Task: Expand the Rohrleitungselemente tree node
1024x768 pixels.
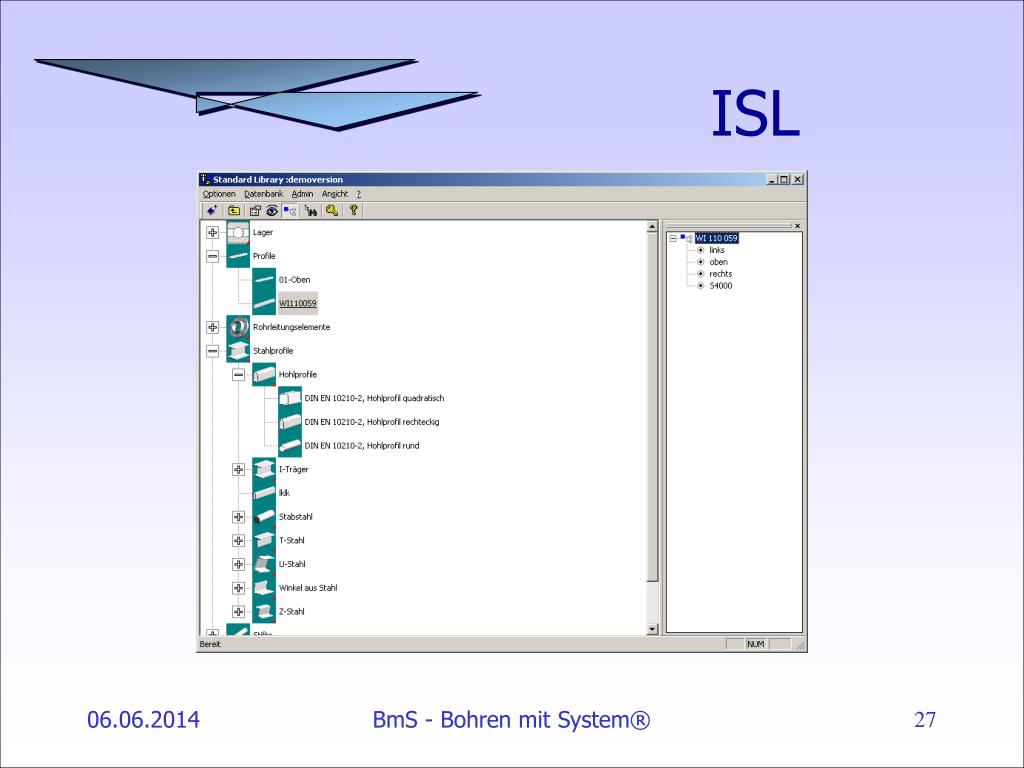Action: 212,327
